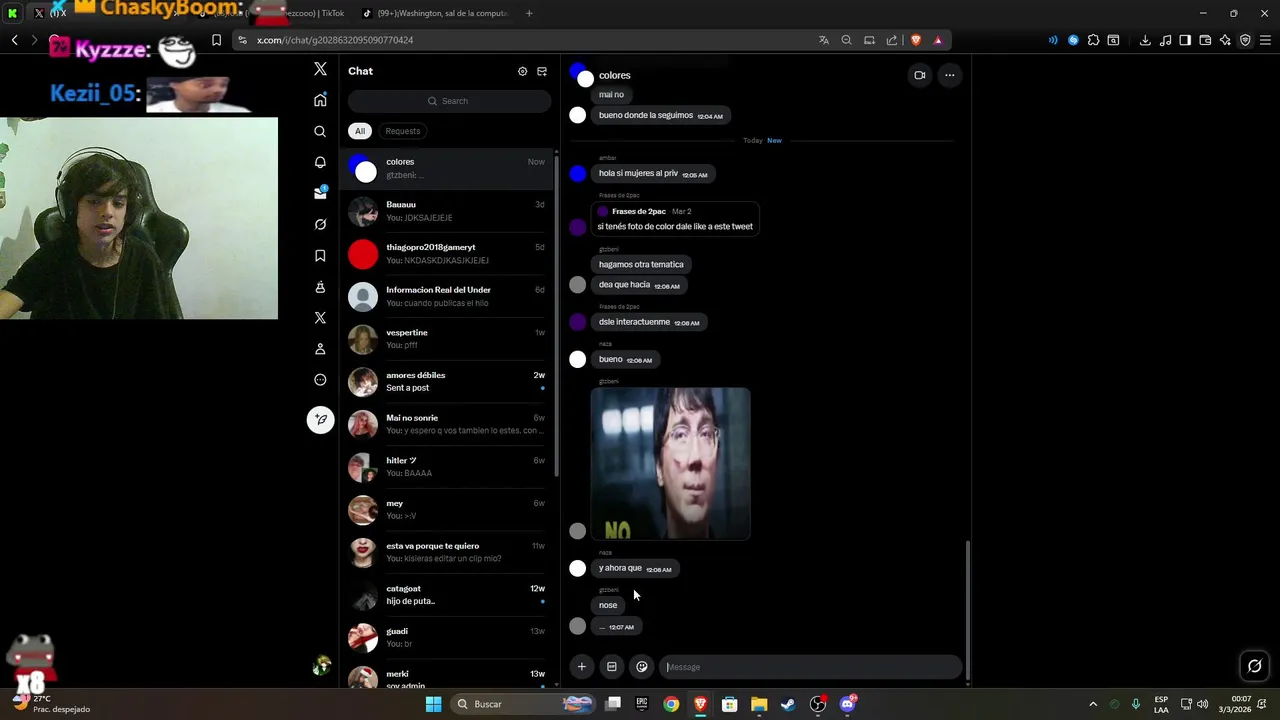Open the volume speaker tray icon
The height and width of the screenshot is (720, 1280).
coord(1202,704)
